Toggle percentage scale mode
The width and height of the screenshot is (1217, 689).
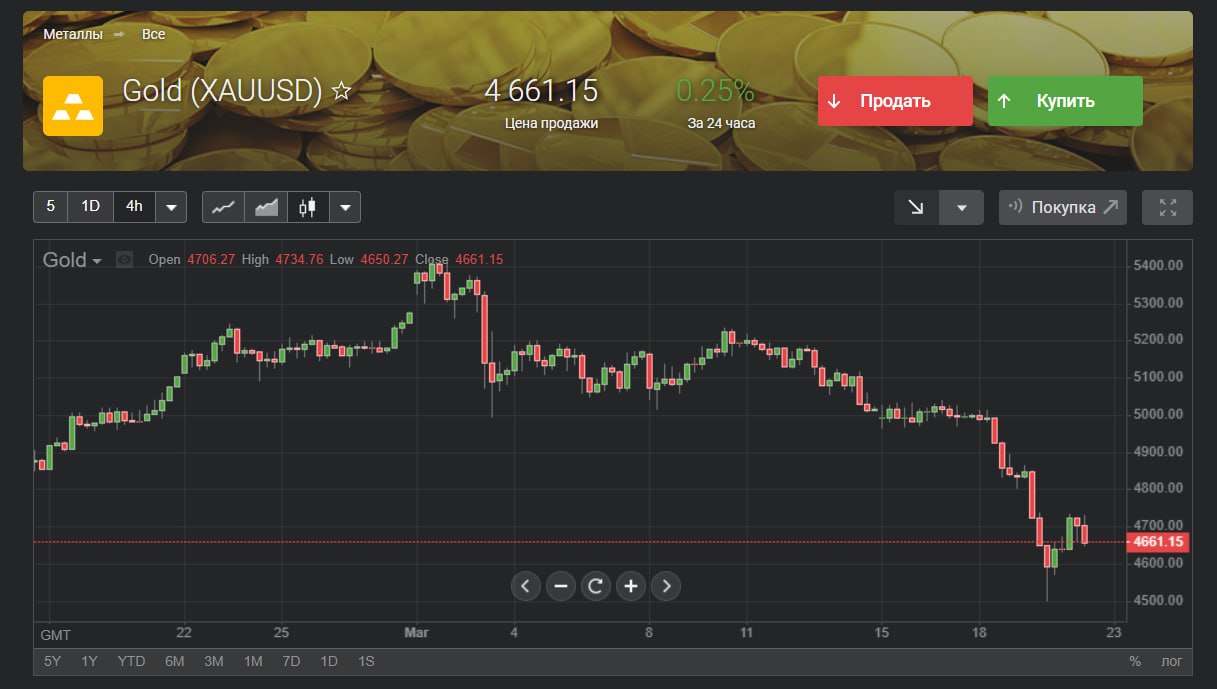coord(1135,661)
